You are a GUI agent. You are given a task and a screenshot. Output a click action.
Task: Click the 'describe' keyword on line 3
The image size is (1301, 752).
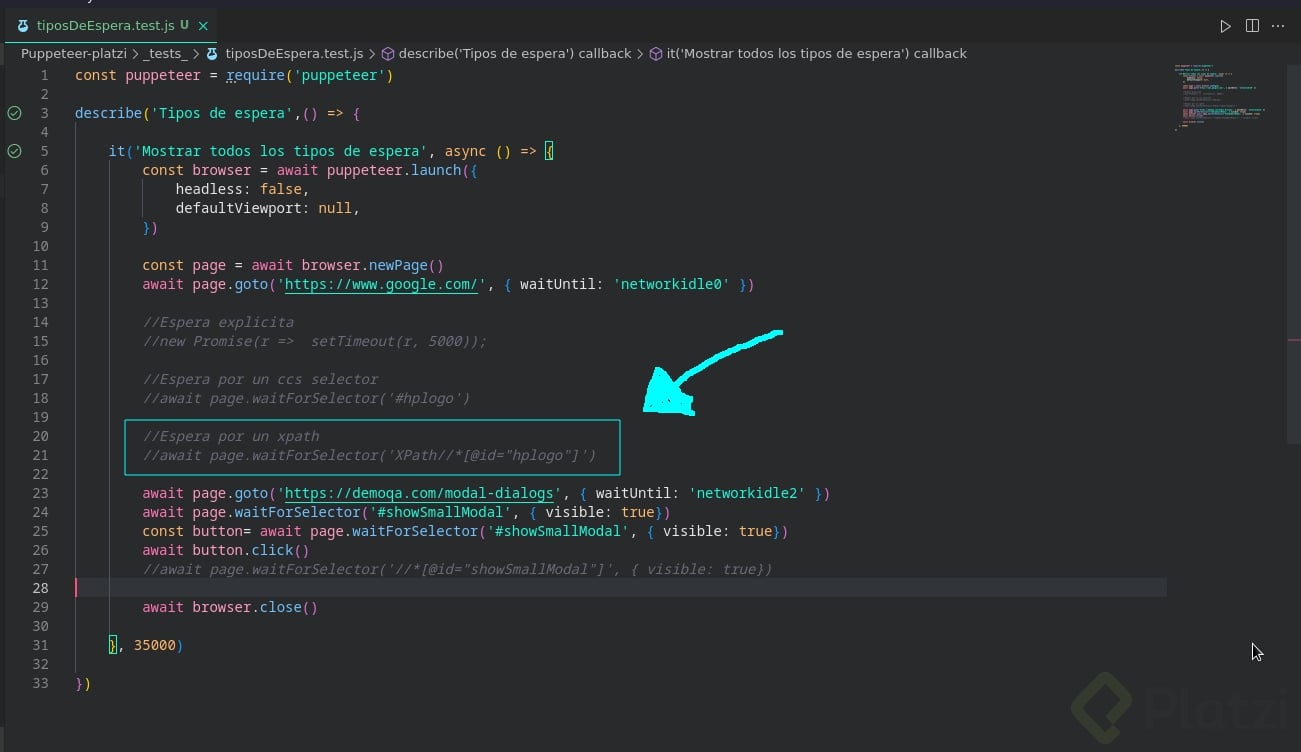click(x=108, y=113)
